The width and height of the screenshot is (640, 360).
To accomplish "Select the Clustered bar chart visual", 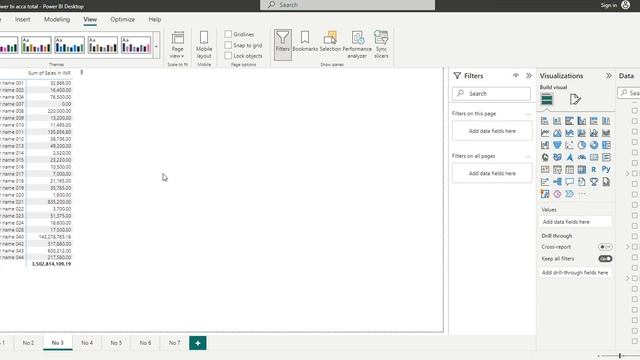I will click(x=569, y=121).
